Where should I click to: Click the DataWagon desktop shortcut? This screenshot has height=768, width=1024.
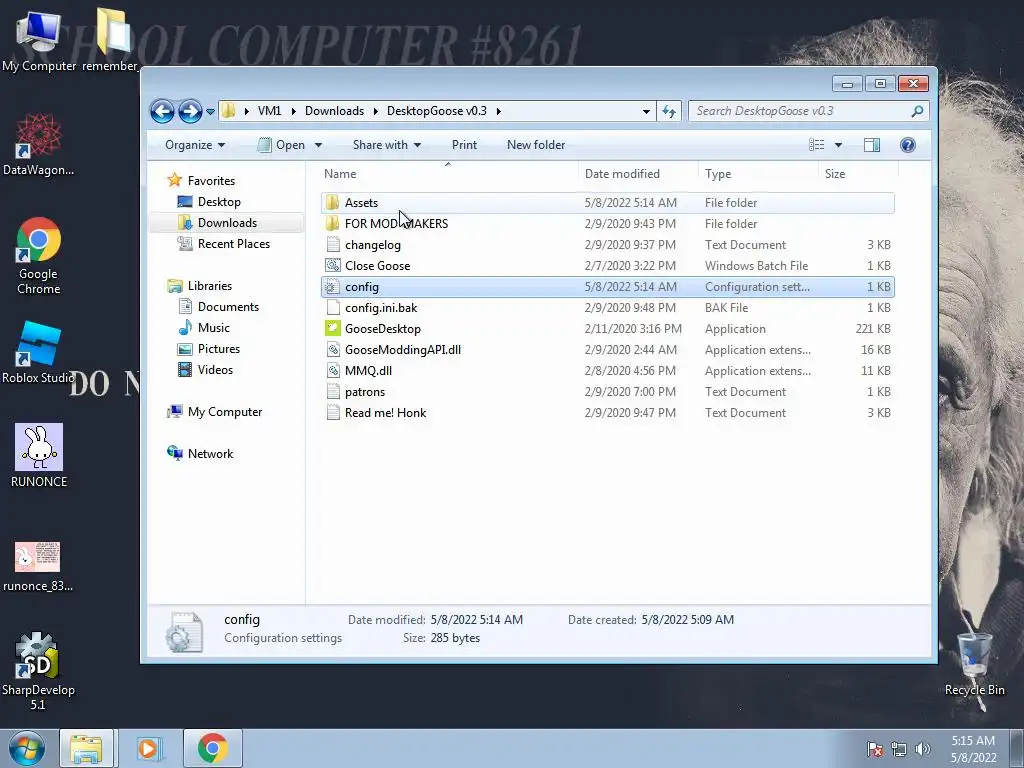38,144
